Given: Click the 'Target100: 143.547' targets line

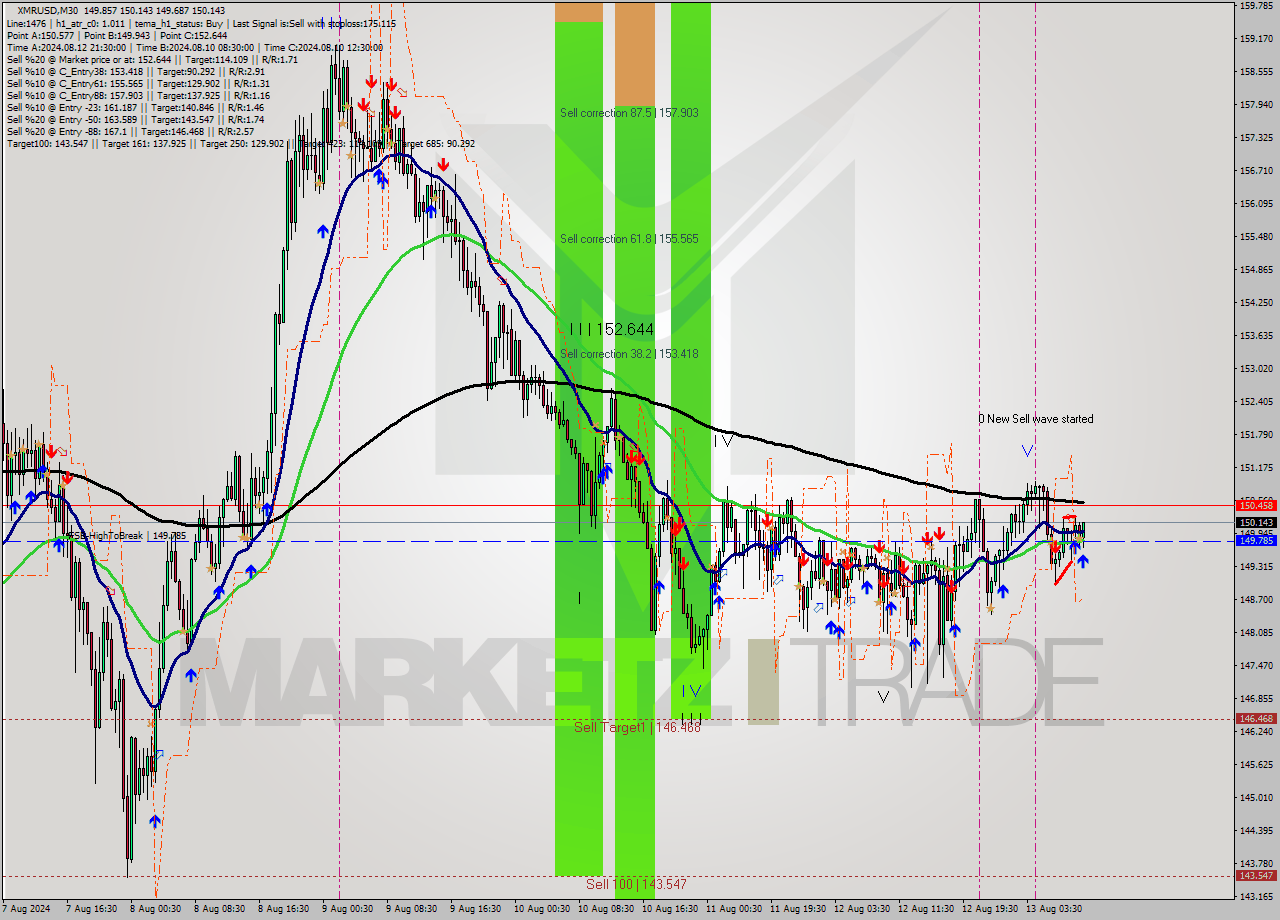Looking at the screenshot, I should click(240, 144).
